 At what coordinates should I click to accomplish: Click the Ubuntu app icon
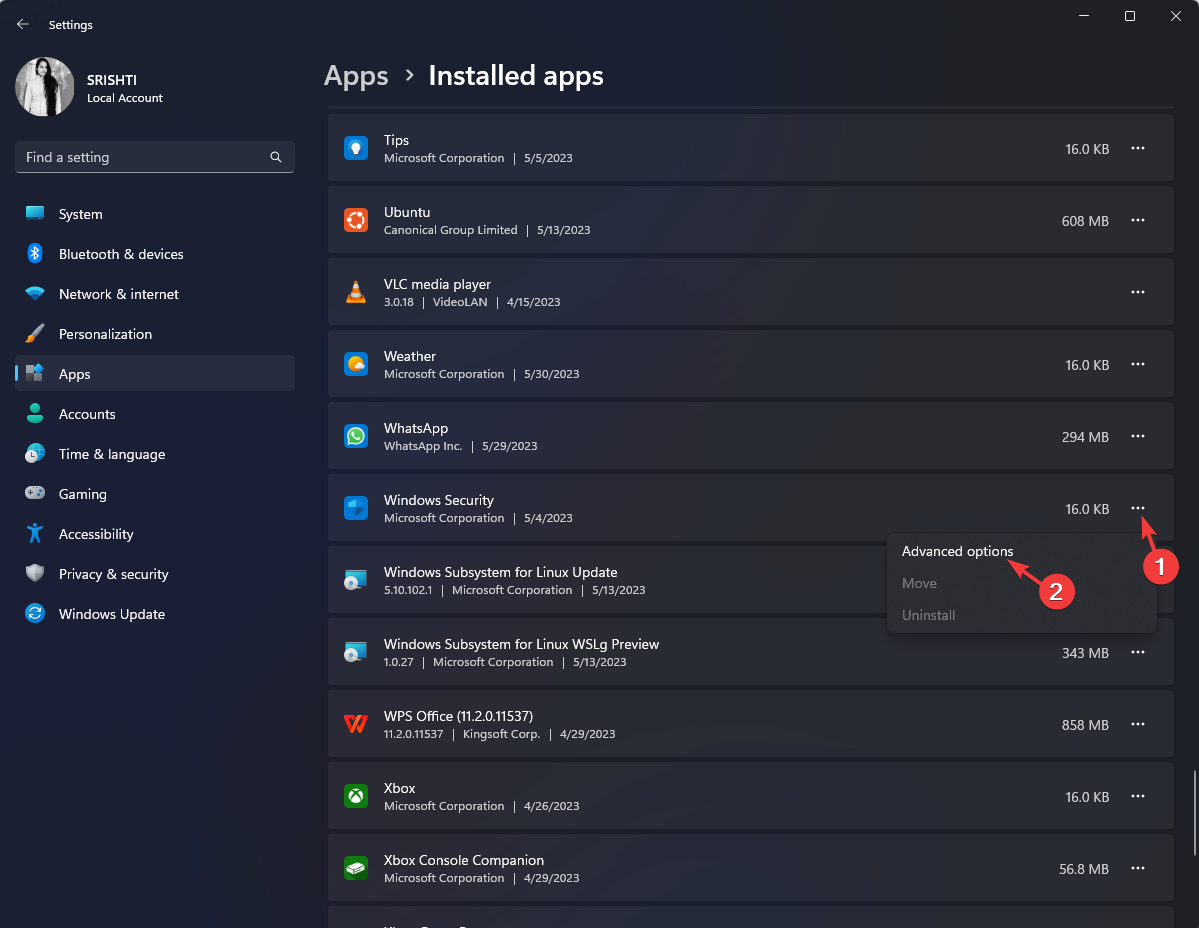pos(356,220)
